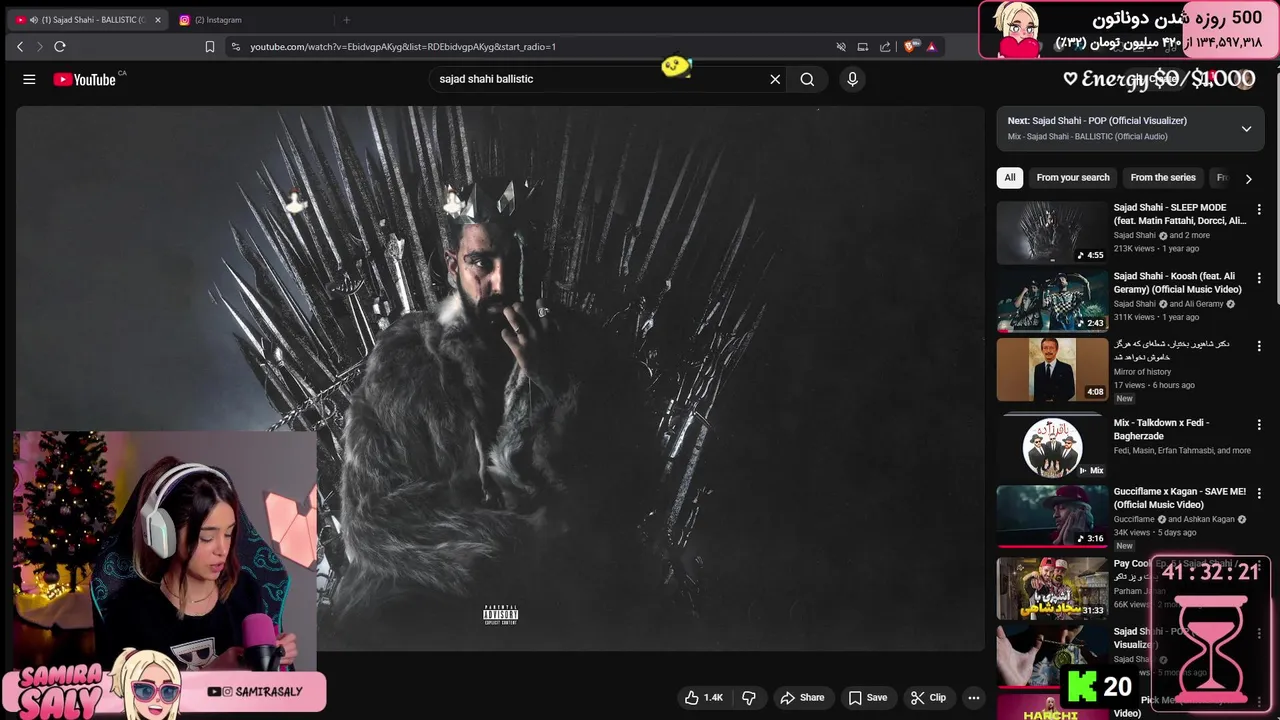Screen dimensions: 1280x720
Task: Go to the YouTube home logo
Action: point(85,79)
